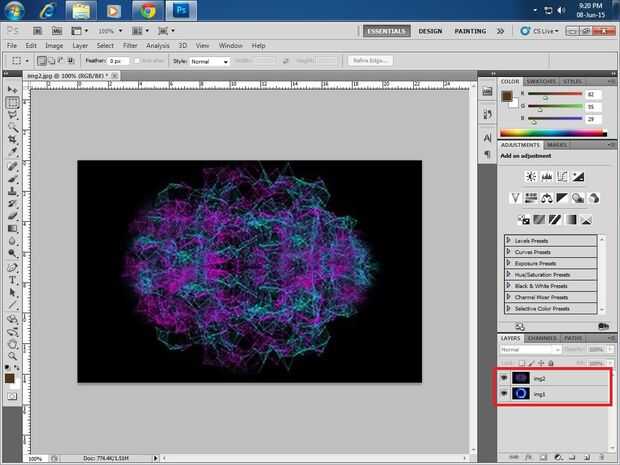Click the Vibrance adjustment icon

514,197
